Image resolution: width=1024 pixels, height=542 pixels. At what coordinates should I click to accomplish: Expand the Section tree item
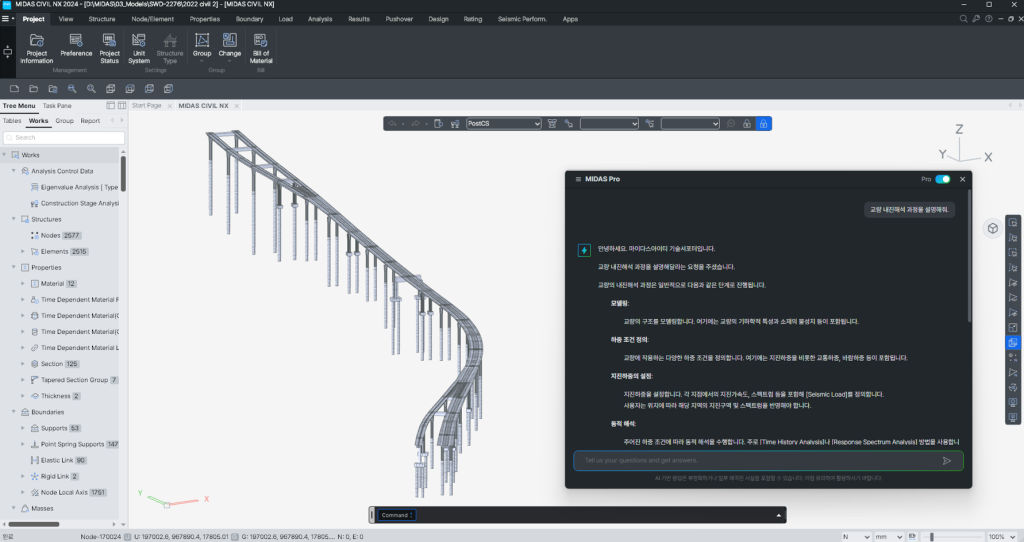(x=23, y=364)
